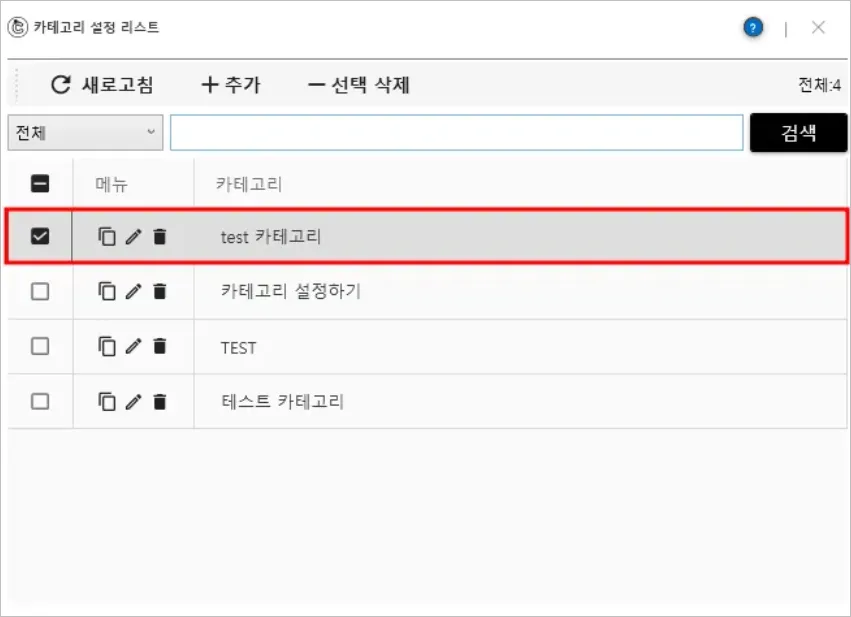Screen dimensions: 851x617
Task: Open the blue help question mark icon
Action: pyautogui.click(x=753, y=28)
